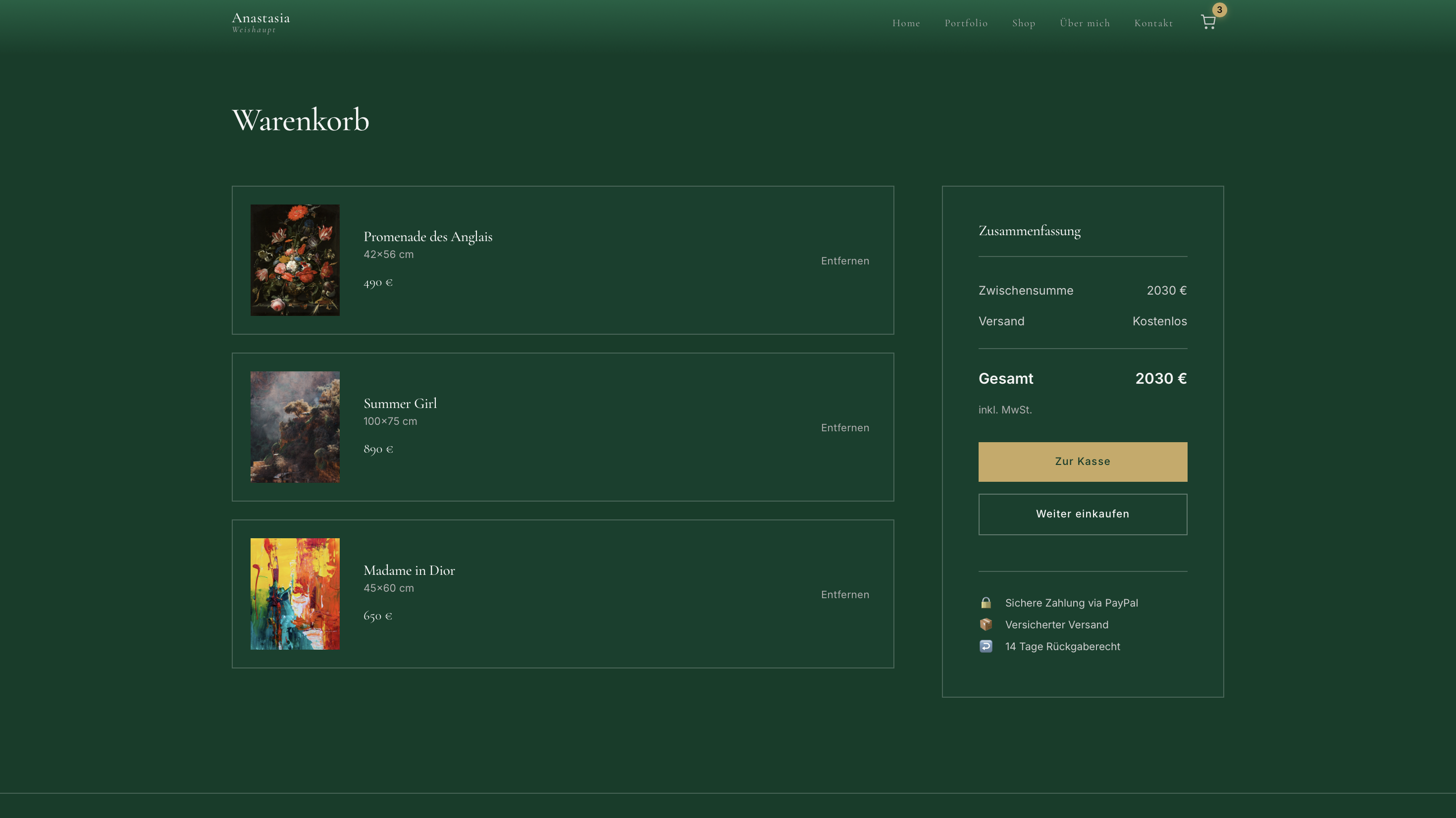Click the return arrow icon for Rückgaberecht
Image resolution: width=1456 pixels, height=818 pixels.
click(985, 646)
